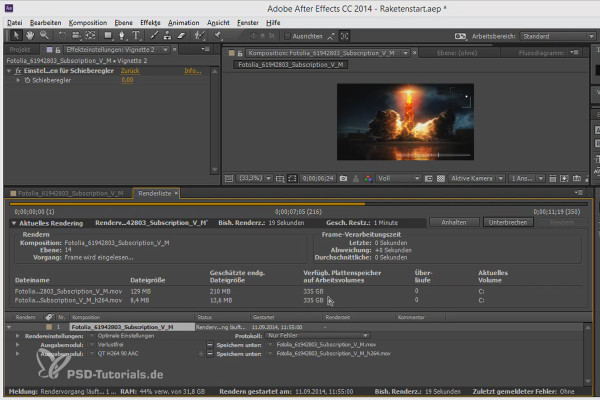Click the snapping options icon beside Ausrichten

point(331,36)
